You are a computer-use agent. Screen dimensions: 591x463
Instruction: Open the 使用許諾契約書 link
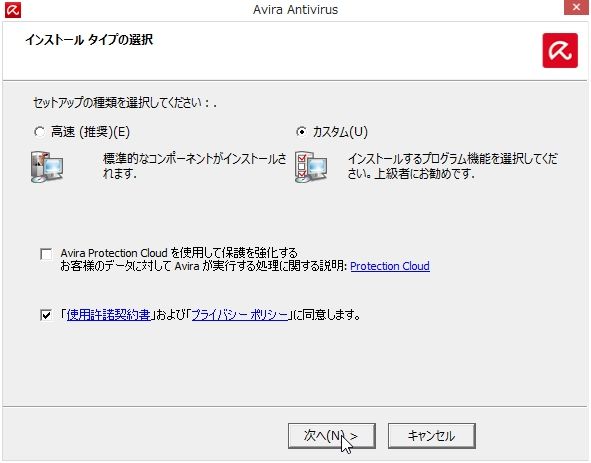point(109,315)
